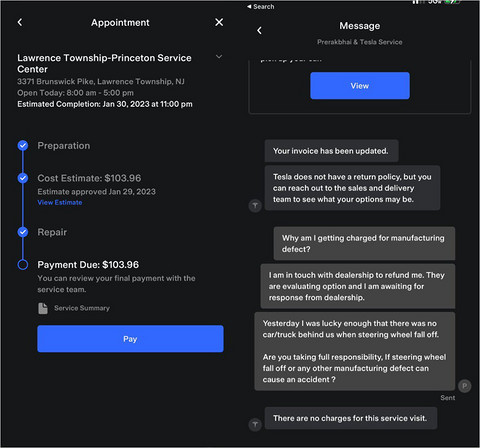Select the Payment Due empty step circle
Viewport: 480px width, 448px height.
23,265
